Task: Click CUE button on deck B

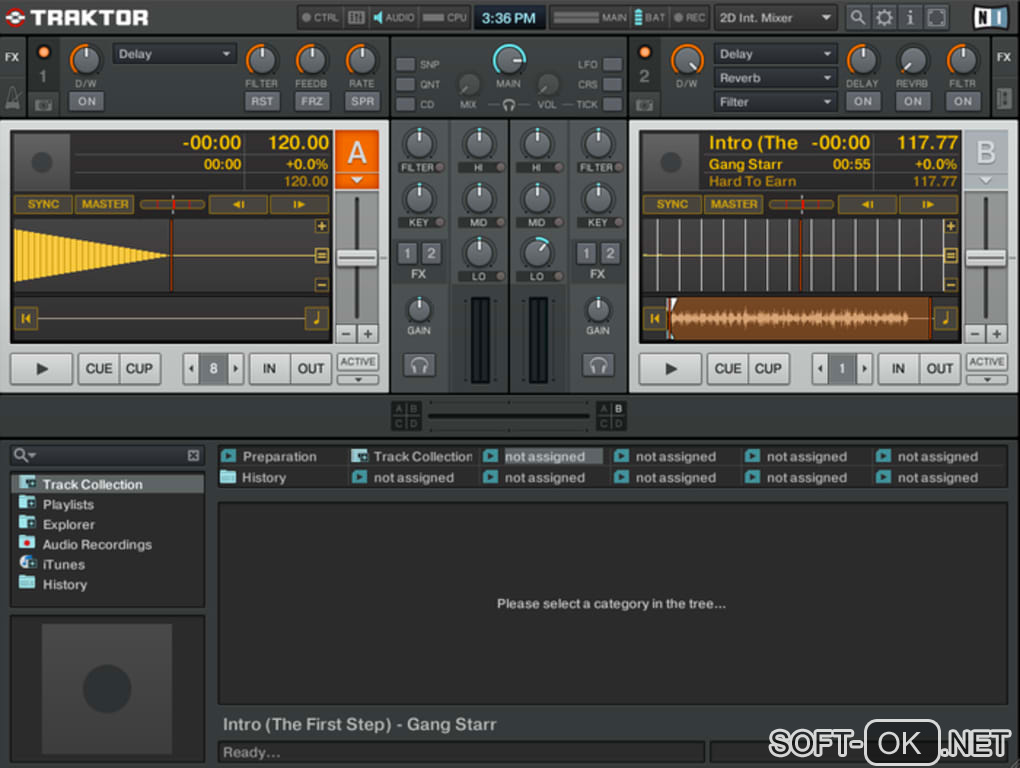Action: (x=727, y=369)
